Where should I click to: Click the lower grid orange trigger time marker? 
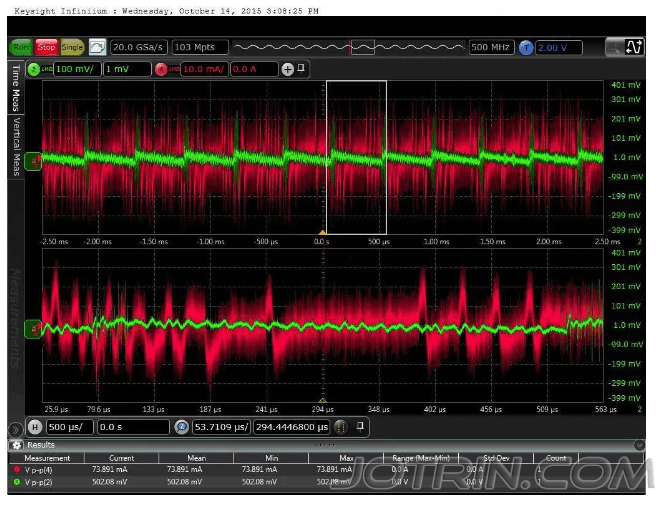pos(322,400)
